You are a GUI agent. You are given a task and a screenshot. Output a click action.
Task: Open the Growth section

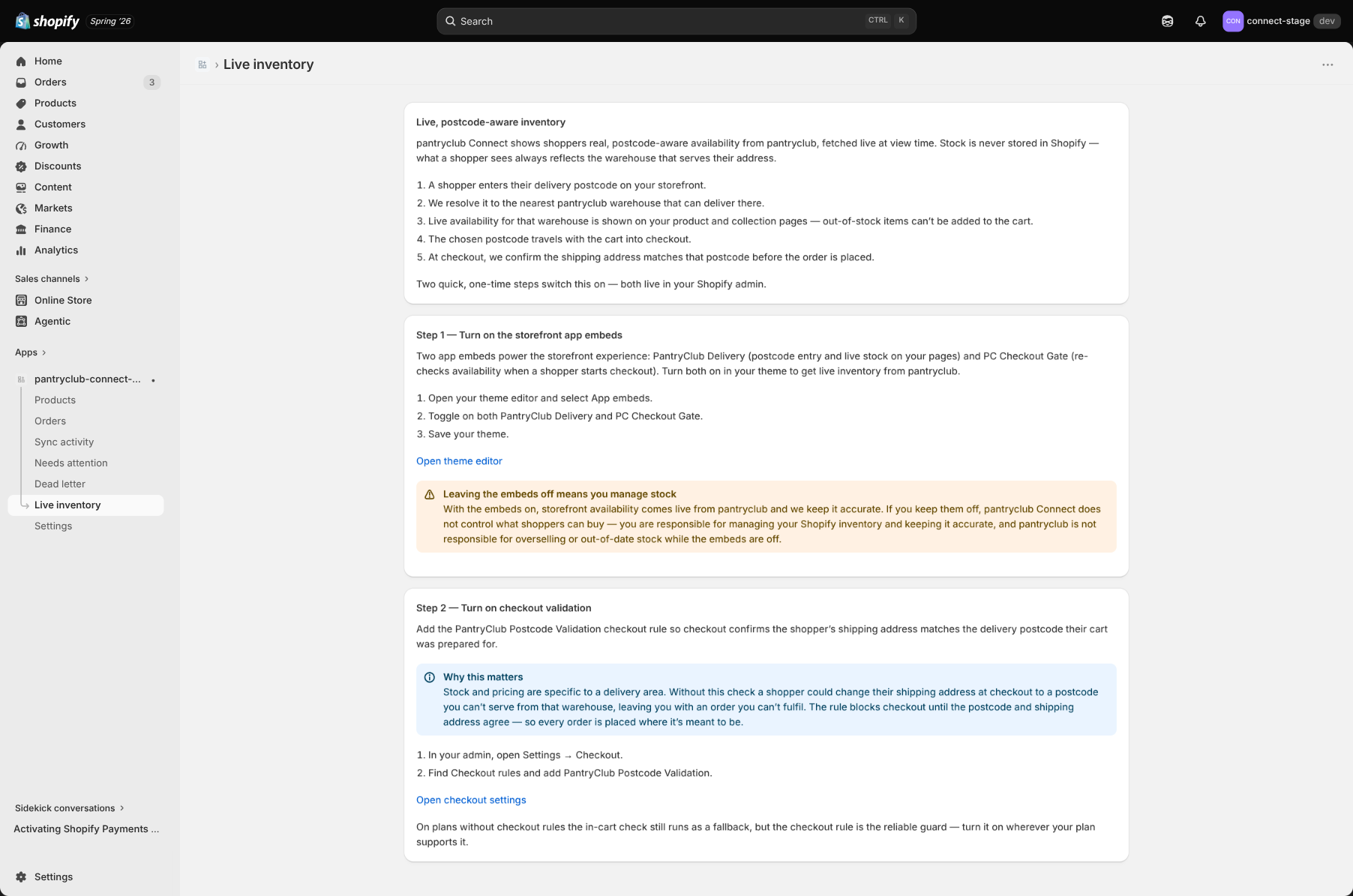click(x=51, y=145)
